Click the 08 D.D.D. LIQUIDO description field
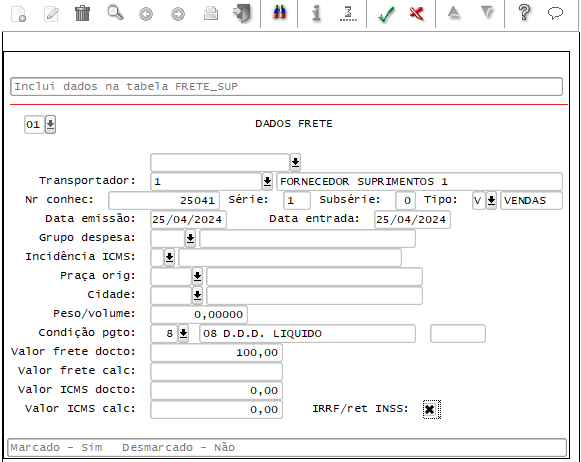Viewport: 581px width, 462px height. pyautogui.click(x=308, y=334)
